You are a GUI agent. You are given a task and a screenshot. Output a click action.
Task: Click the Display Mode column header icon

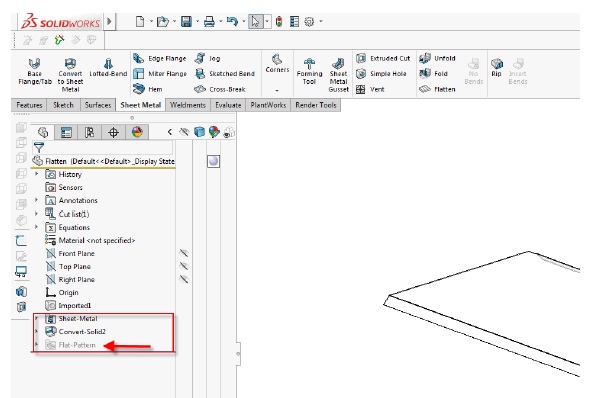199,132
